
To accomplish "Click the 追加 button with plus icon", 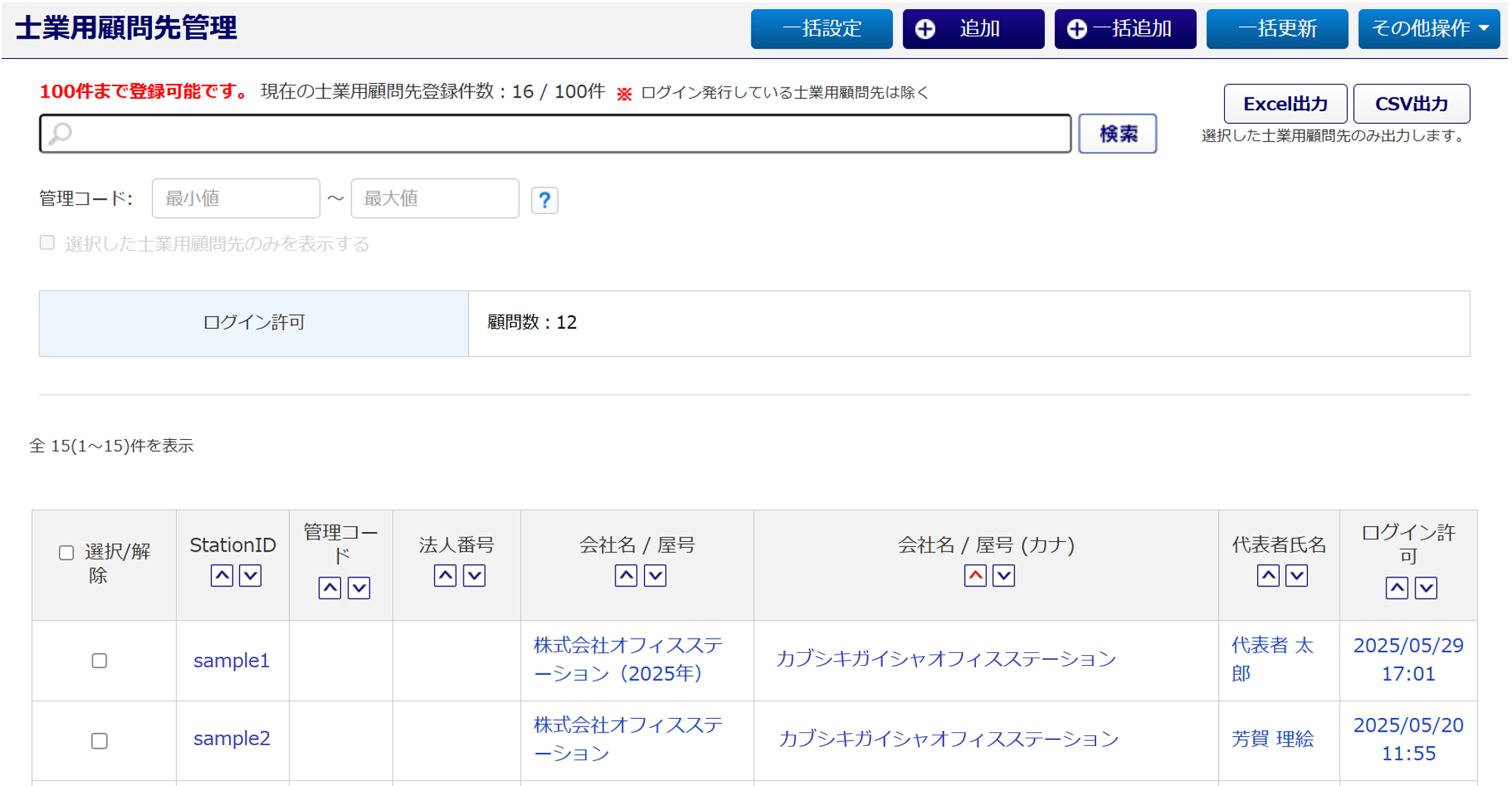I will [x=973, y=29].
